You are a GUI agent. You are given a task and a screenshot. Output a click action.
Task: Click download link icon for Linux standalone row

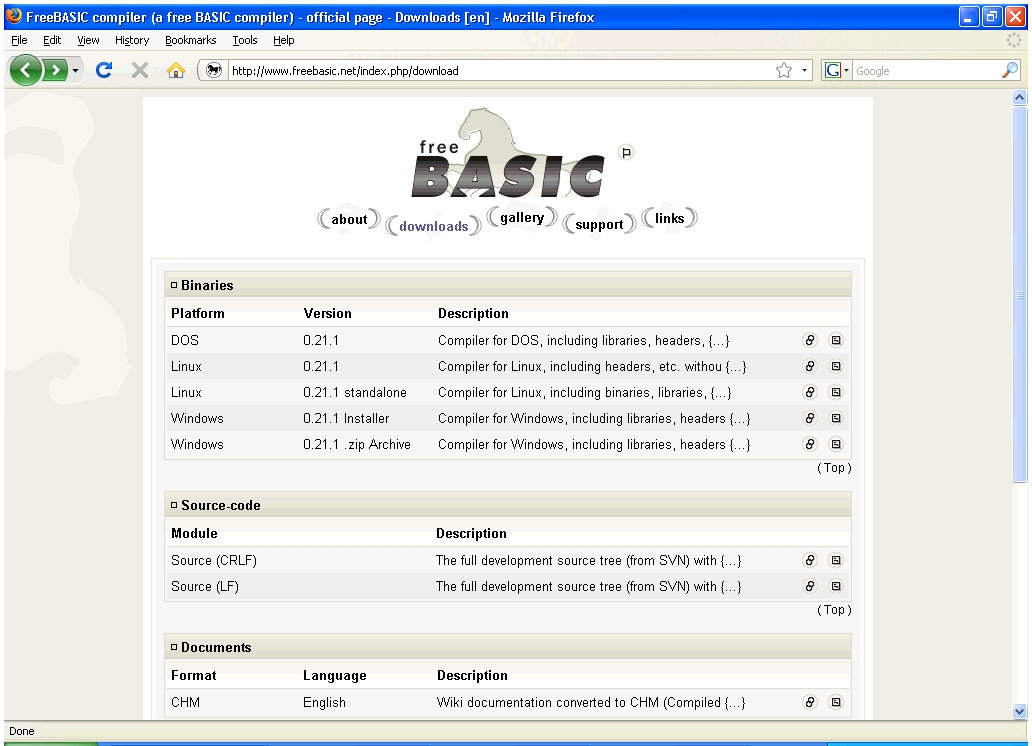[810, 392]
